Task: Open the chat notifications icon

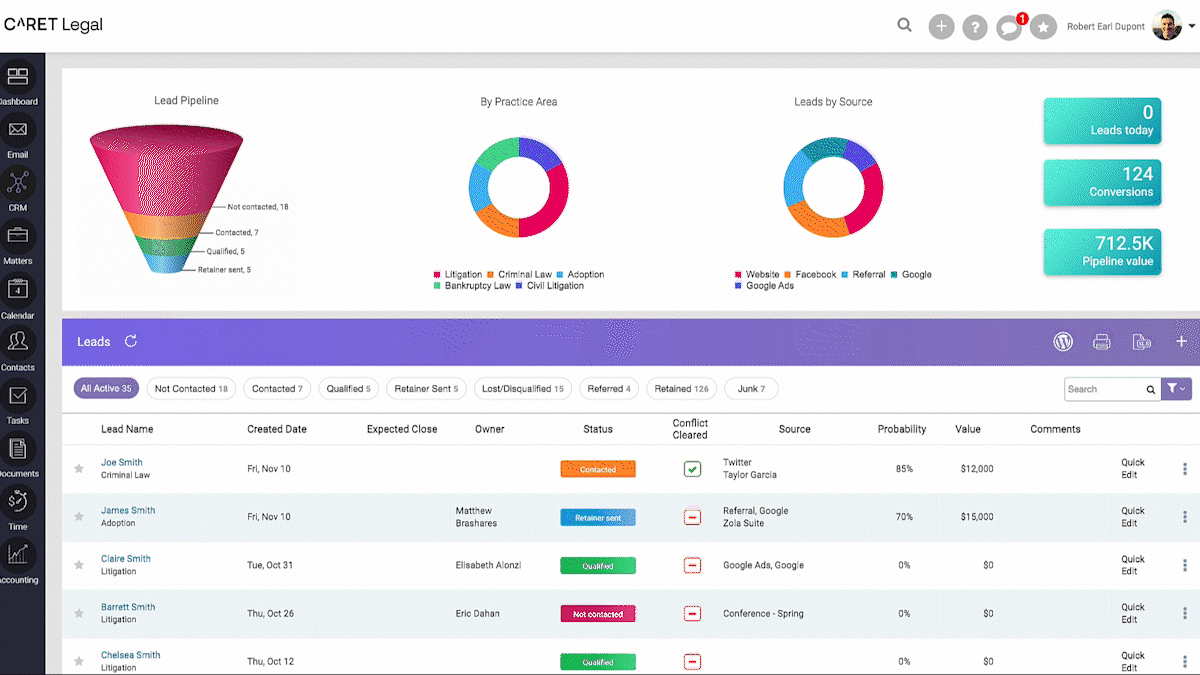Action: (1009, 27)
